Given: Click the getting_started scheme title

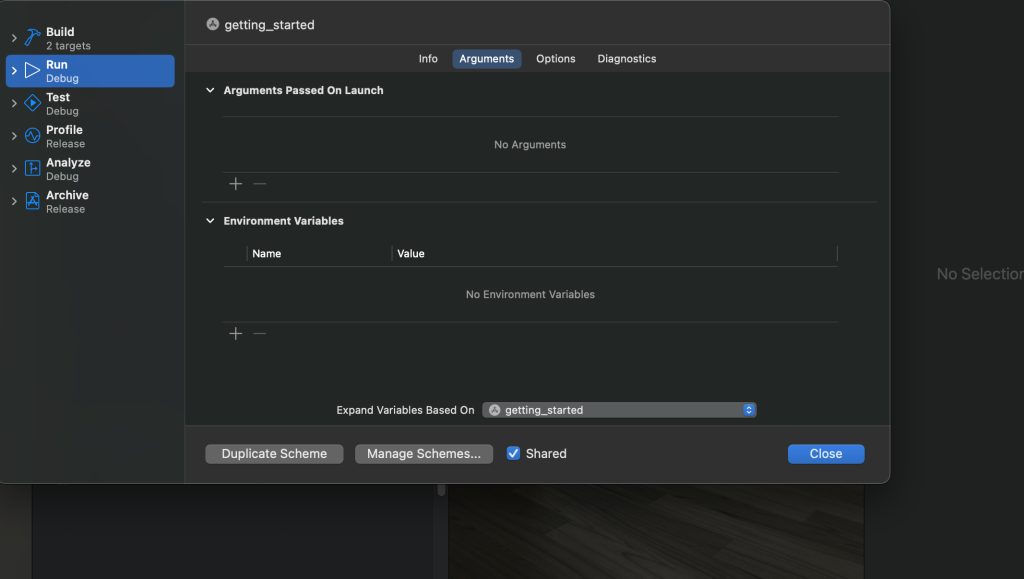Looking at the screenshot, I should pyautogui.click(x=269, y=25).
